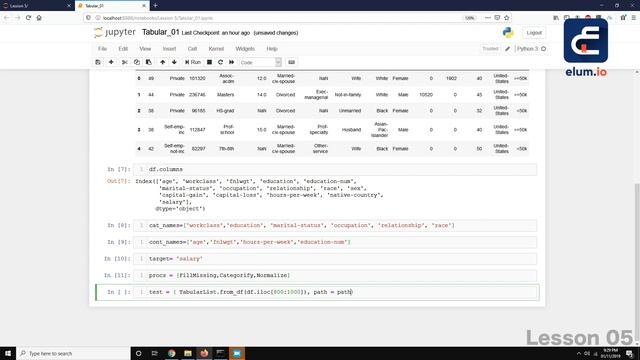Click the cat_names code cell
The width and height of the screenshot is (640, 360).
[x=334, y=225]
